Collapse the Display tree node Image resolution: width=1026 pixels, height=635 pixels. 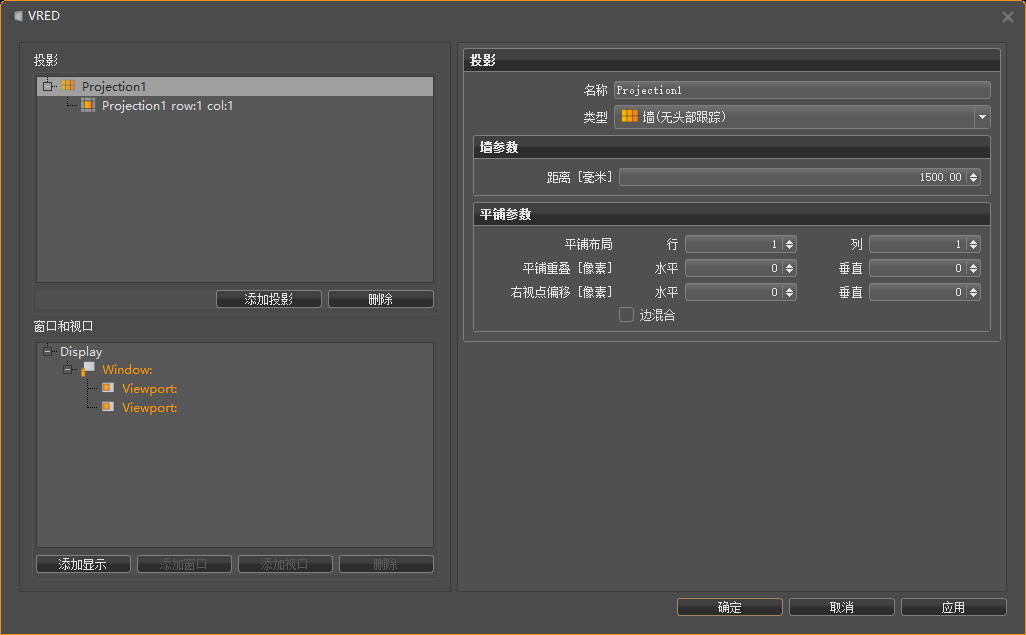point(47,352)
